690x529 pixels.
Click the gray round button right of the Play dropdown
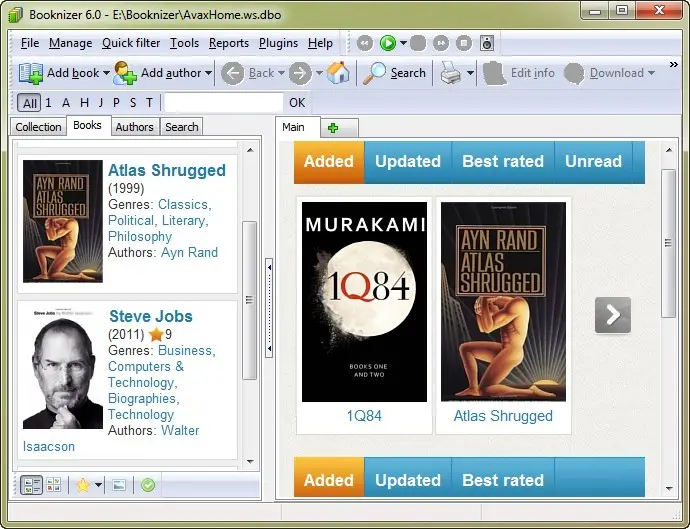pos(418,43)
